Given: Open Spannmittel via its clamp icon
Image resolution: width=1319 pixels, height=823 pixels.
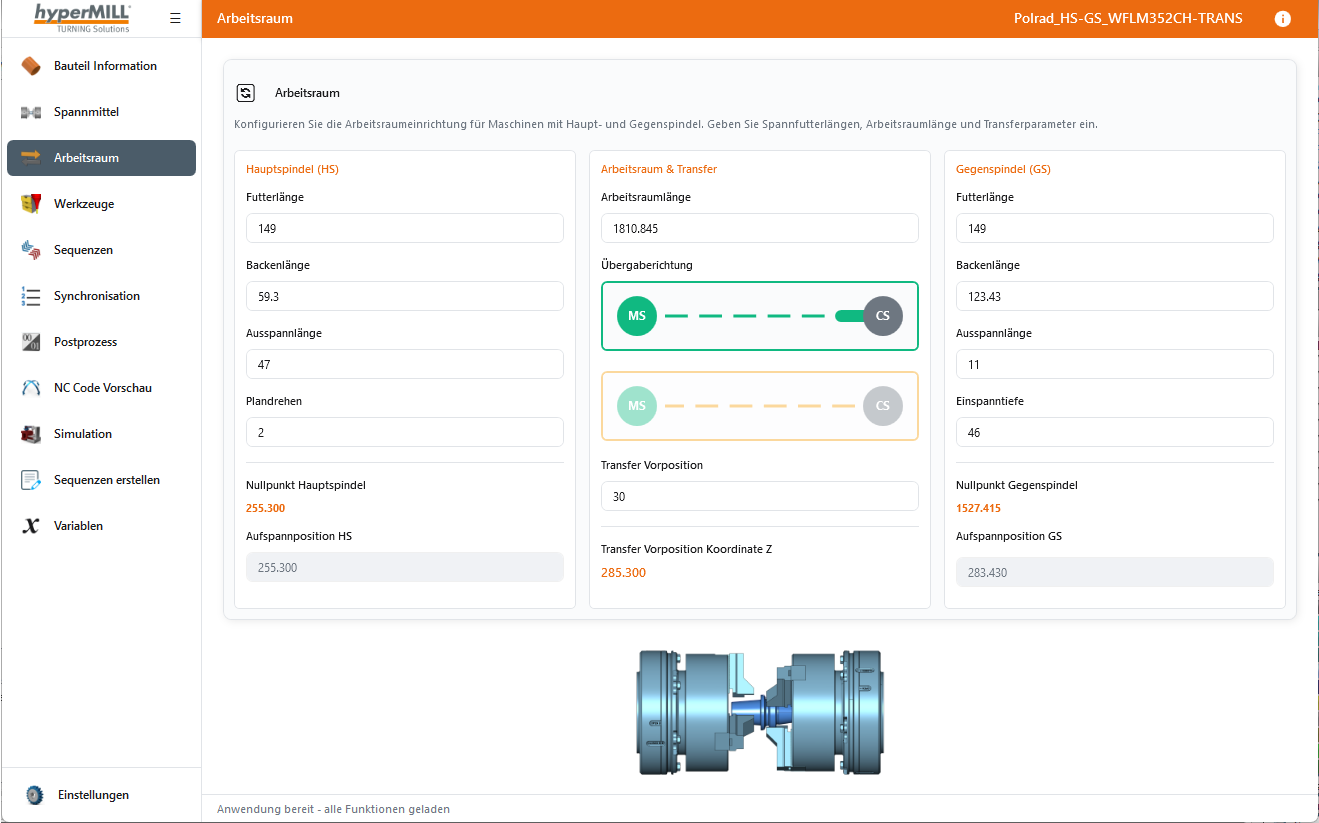Looking at the screenshot, I should pos(31,112).
